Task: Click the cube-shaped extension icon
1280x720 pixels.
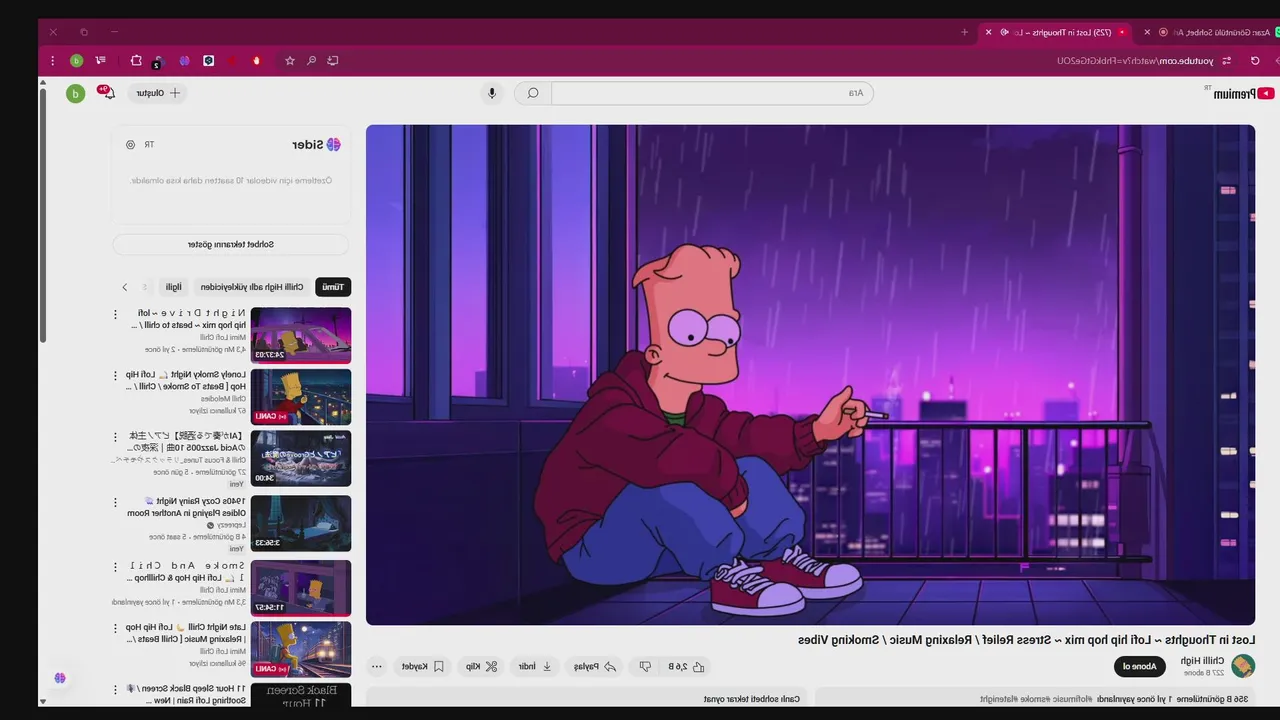Action: tap(208, 61)
